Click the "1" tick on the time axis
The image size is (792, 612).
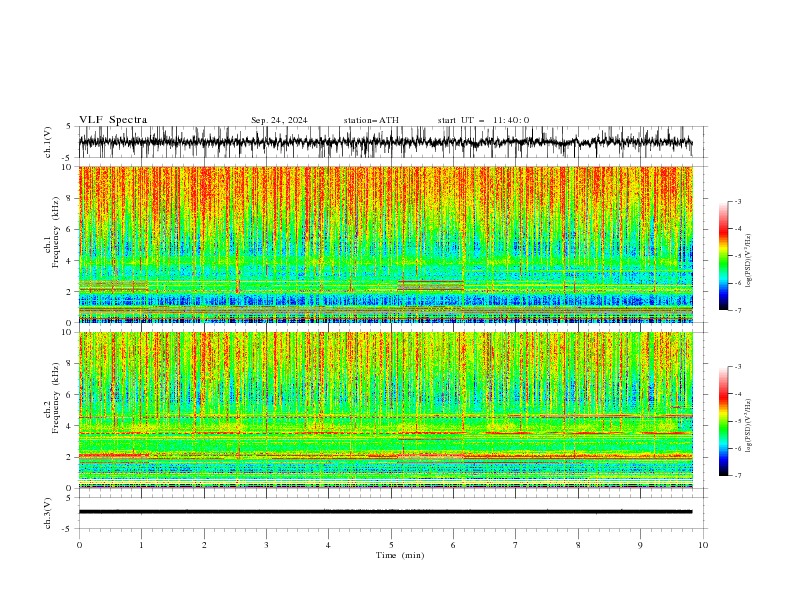click(141, 545)
